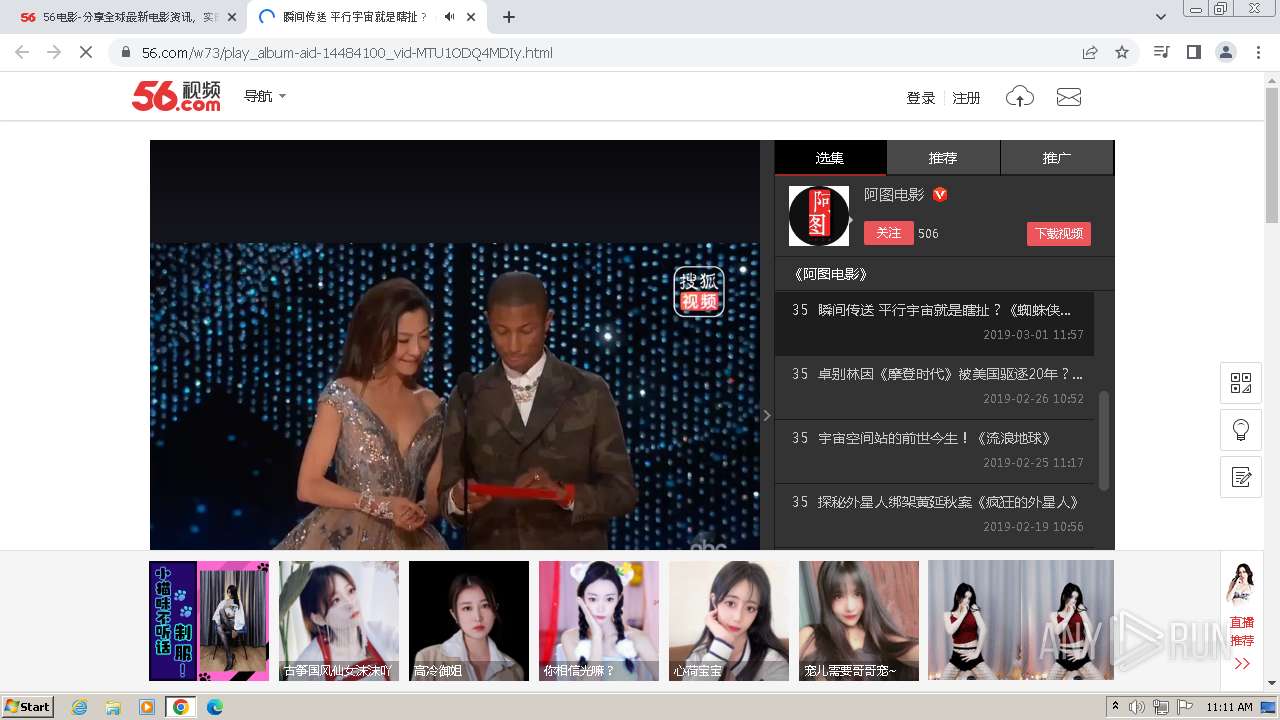Mute the playing tab audio icon
This screenshot has height=720, width=1280.
tap(449, 17)
